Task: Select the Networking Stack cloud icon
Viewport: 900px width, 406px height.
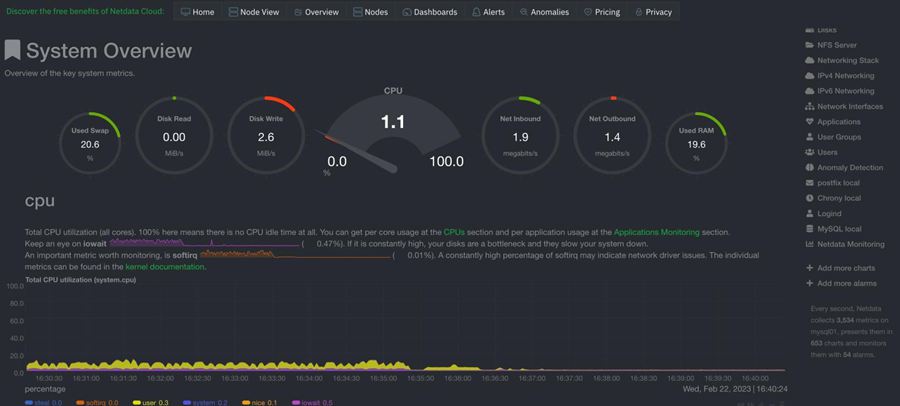Action: tap(809, 60)
